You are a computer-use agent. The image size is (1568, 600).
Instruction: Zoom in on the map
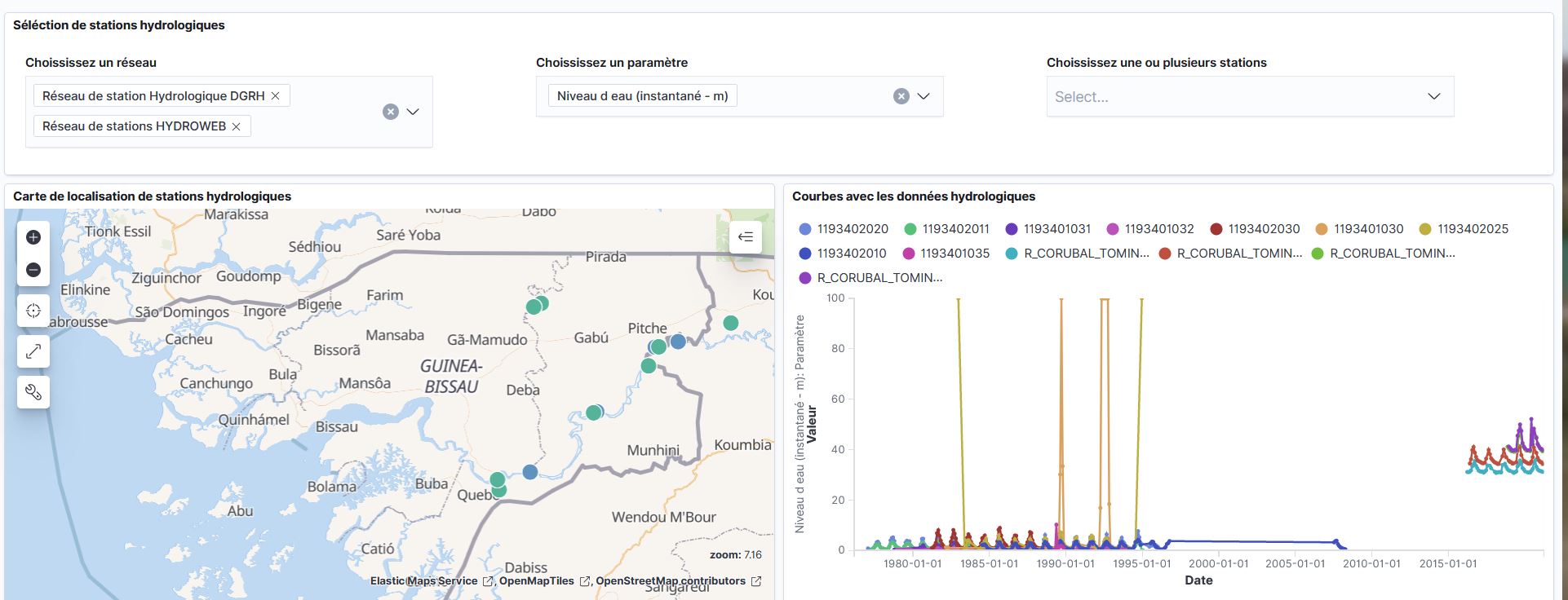pyautogui.click(x=33, y=237)
